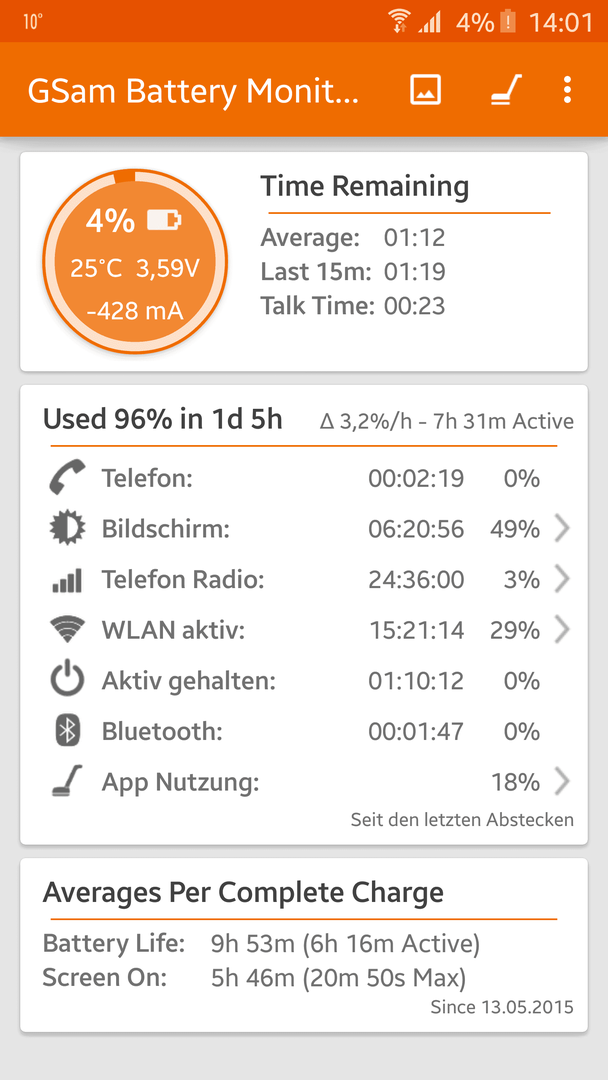Image resolution: width=608 pixels, height=1080 pixels.
Task: Tap the status bar battery indicator
Action: [x=507, y=22]
